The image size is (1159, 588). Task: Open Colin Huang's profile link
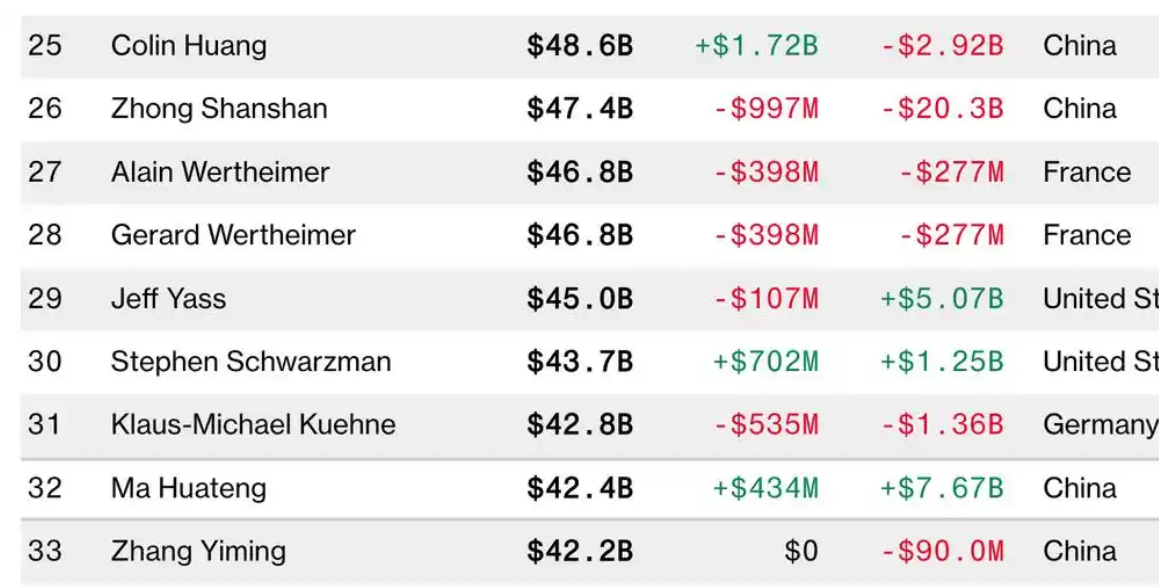coord(188,46)
